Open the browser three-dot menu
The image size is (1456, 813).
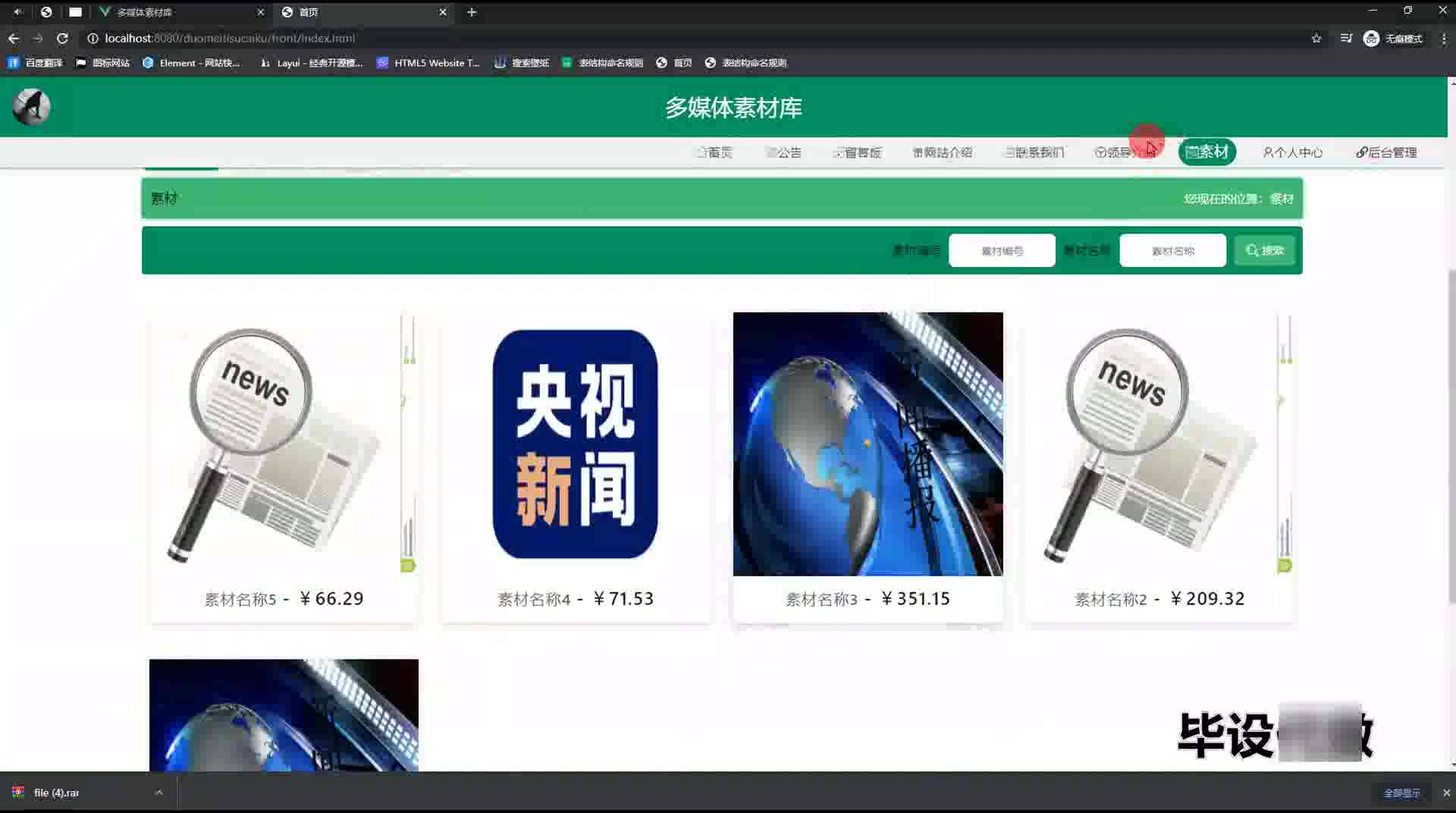1444,38
